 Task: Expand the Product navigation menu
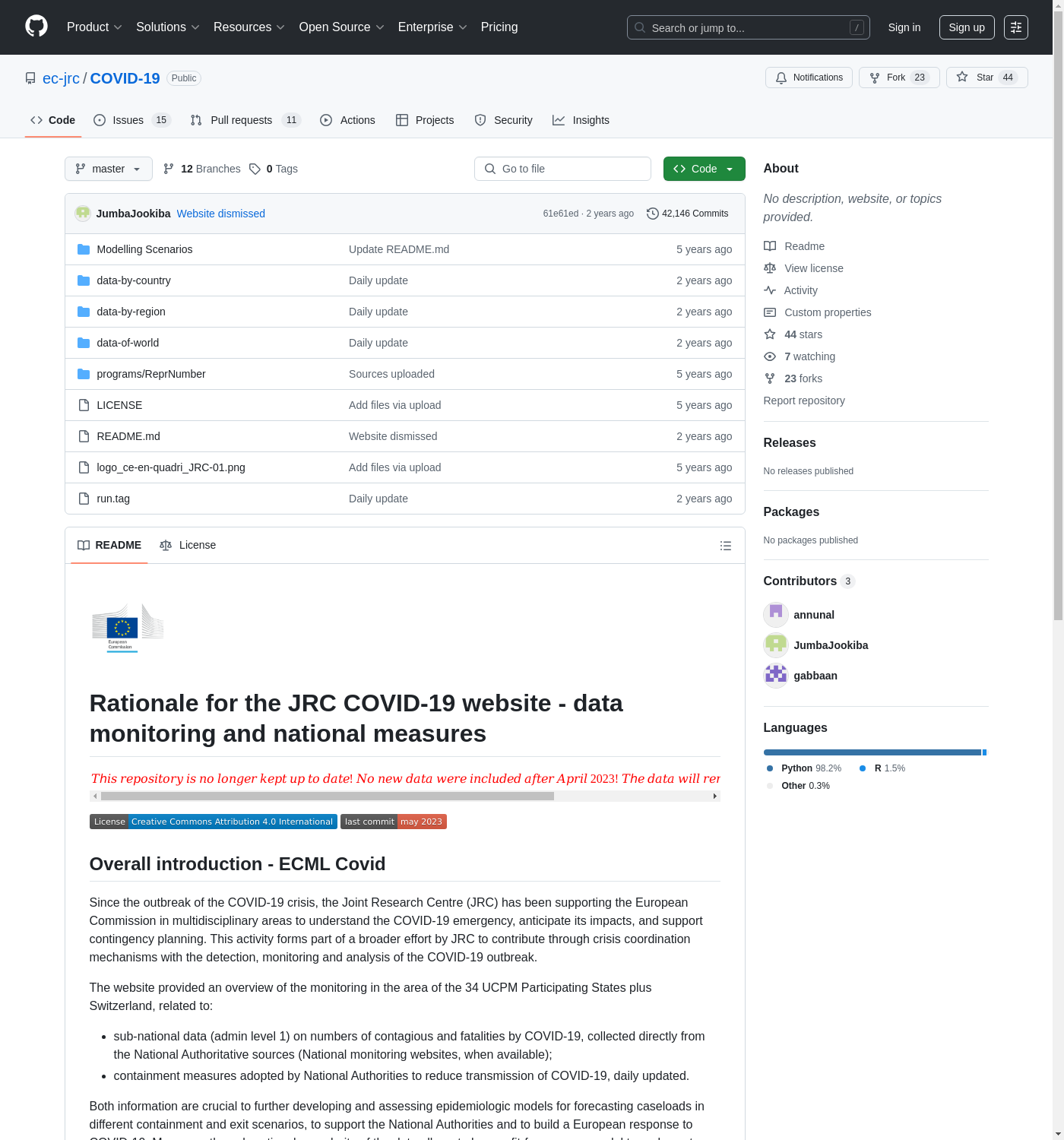tap(94, 27)
